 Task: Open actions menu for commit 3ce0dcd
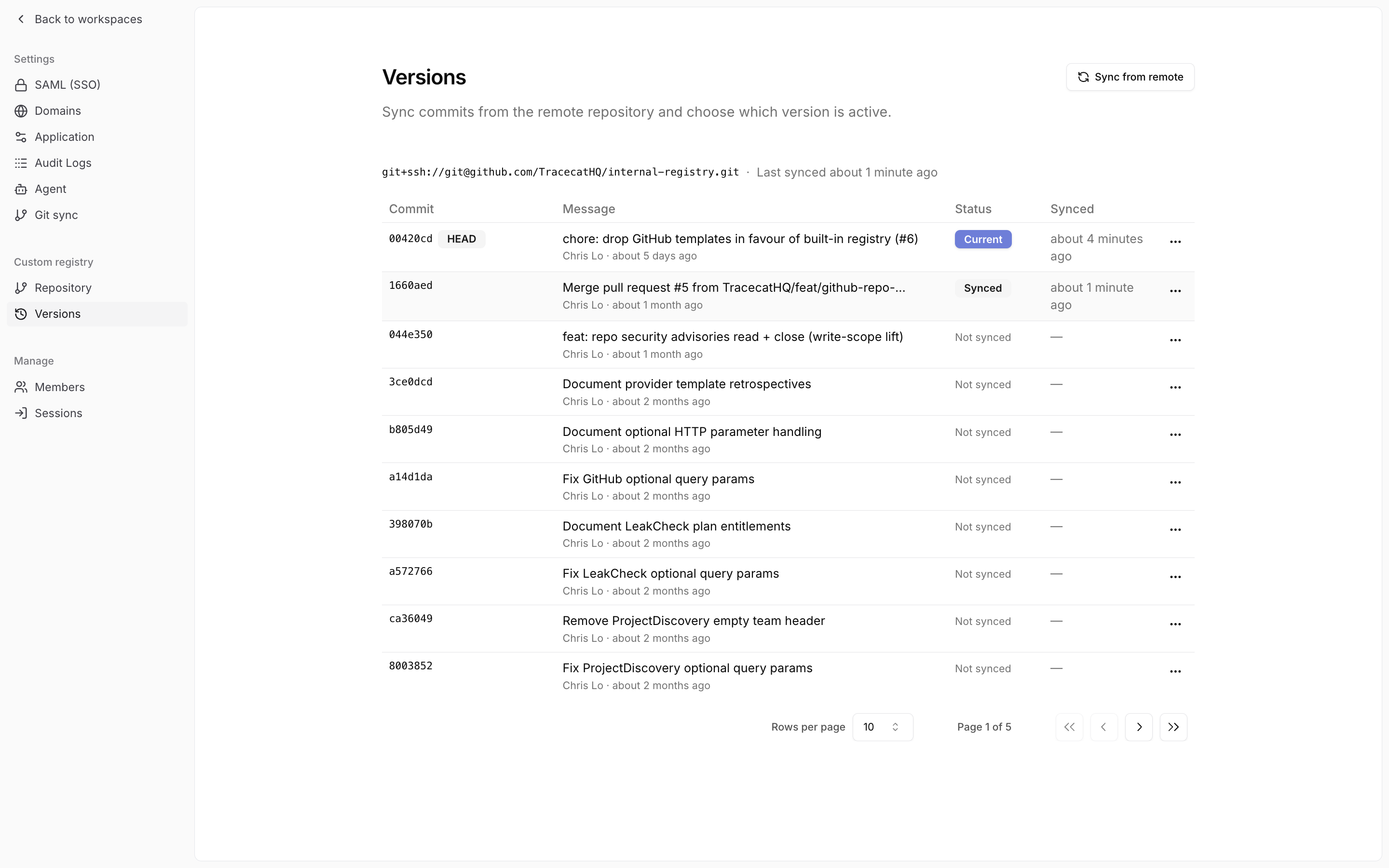coord(1175,388)
